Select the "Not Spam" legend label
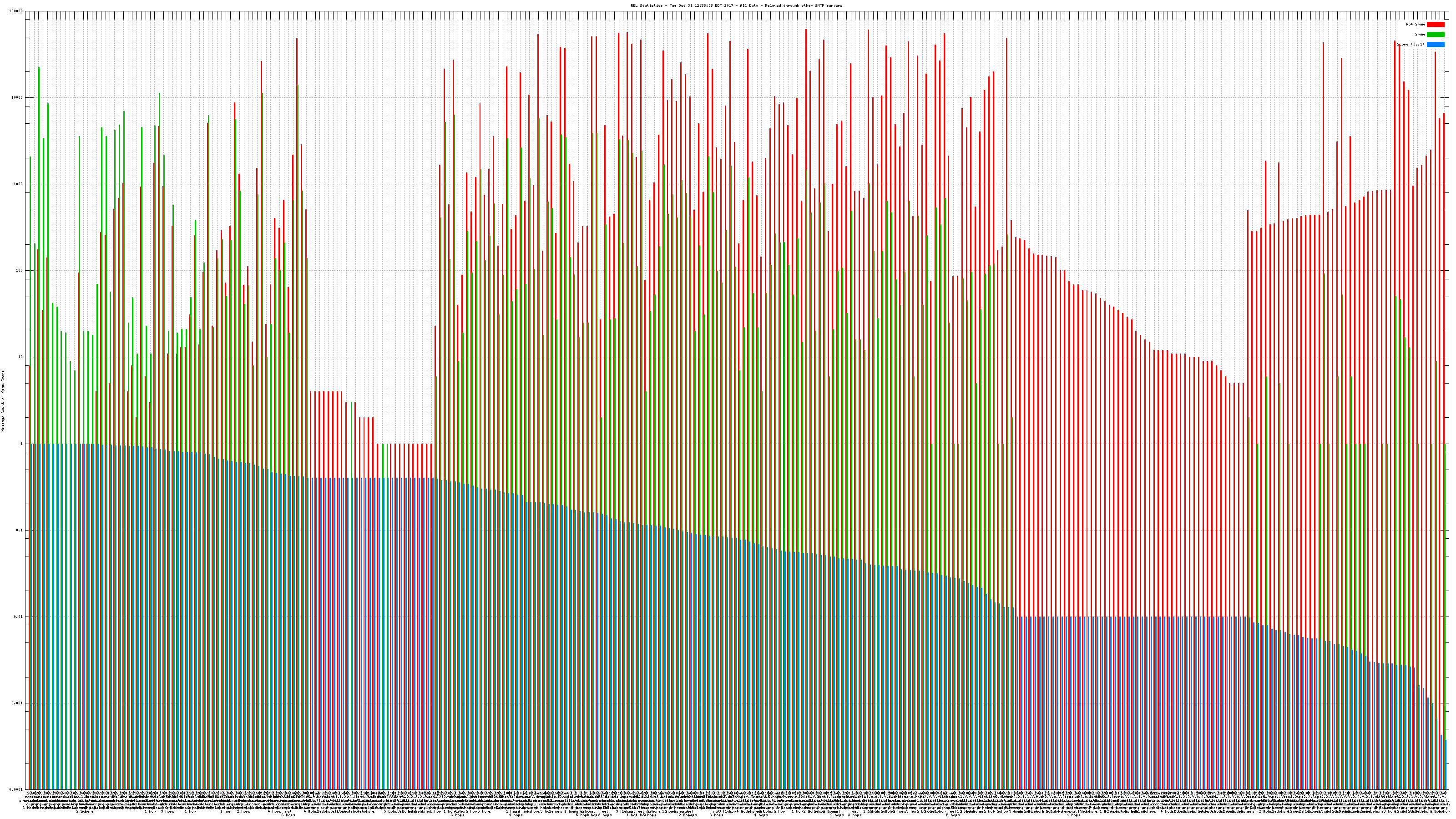 [1416, 24]
